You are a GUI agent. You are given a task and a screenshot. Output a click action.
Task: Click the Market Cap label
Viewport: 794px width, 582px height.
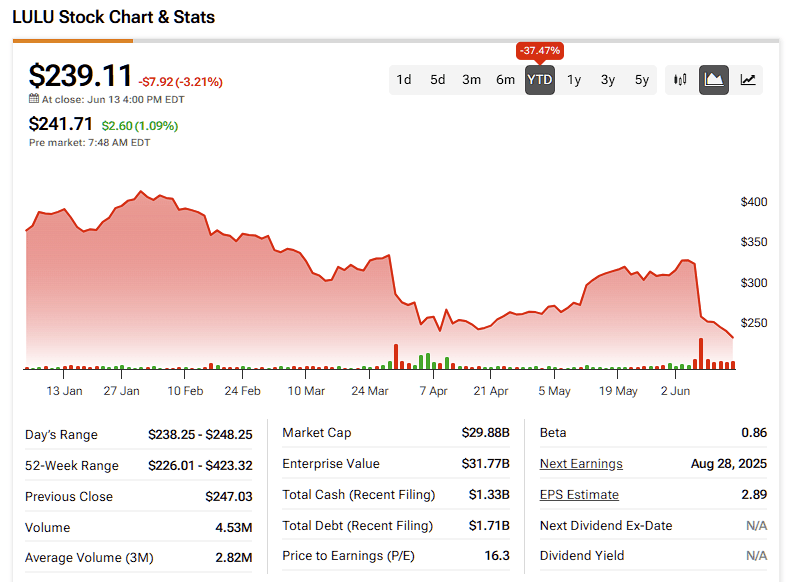pos(316,433)
